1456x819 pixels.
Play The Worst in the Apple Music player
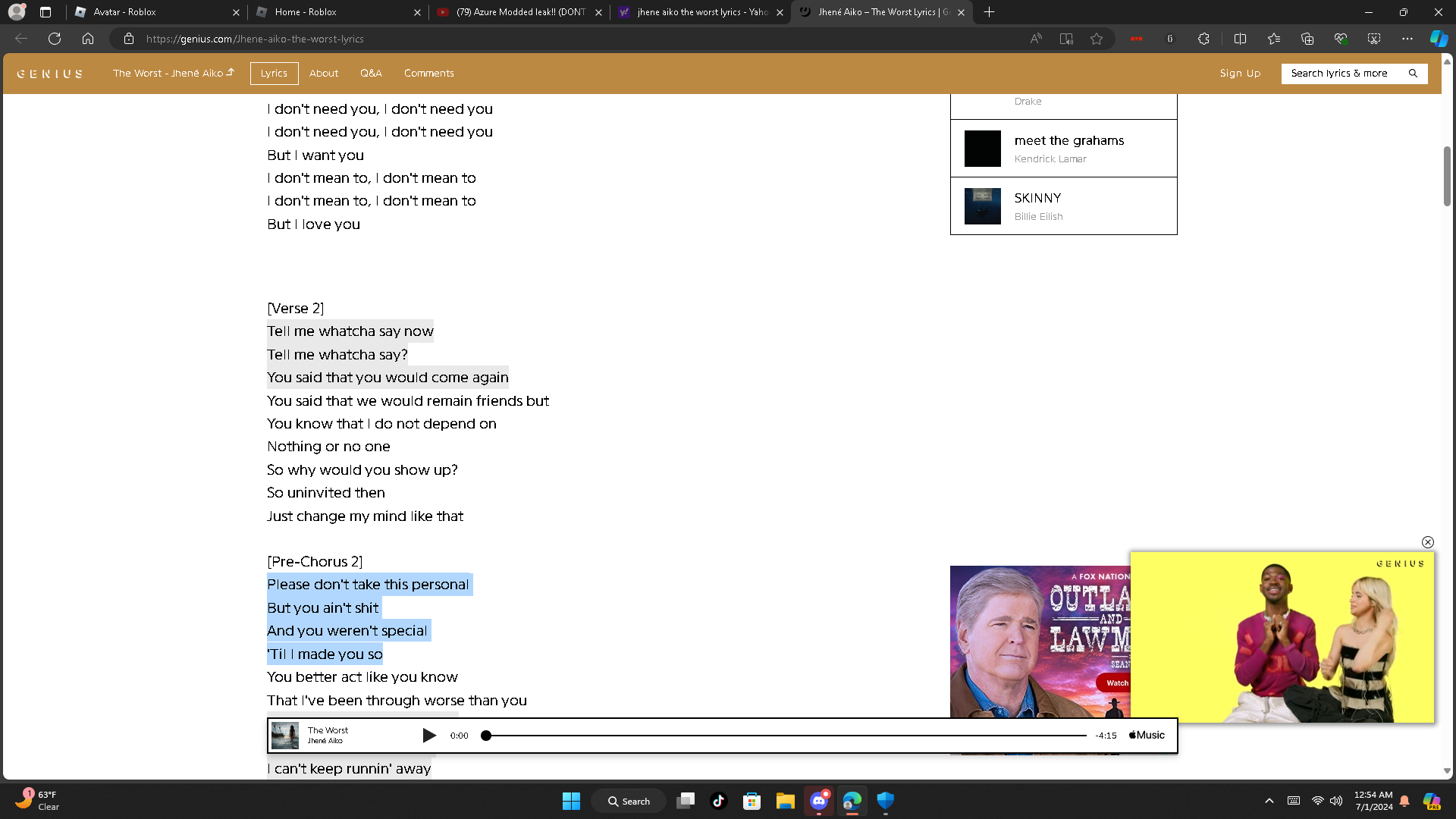(429, 736)
